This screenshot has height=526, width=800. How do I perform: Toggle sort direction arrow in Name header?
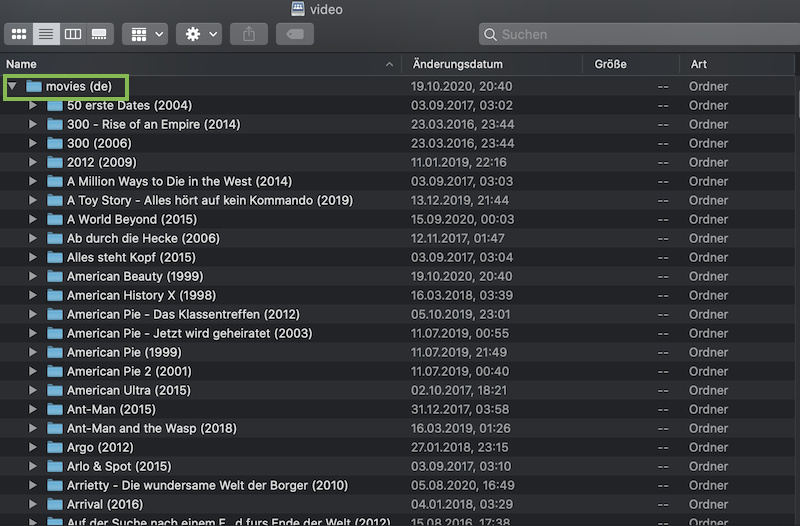389,64
